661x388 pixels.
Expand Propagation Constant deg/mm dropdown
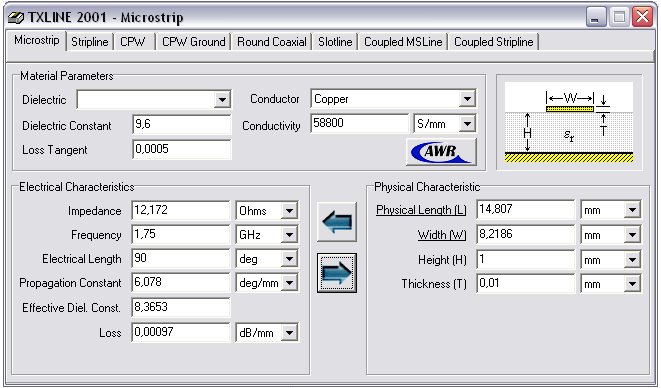point(290,283)
